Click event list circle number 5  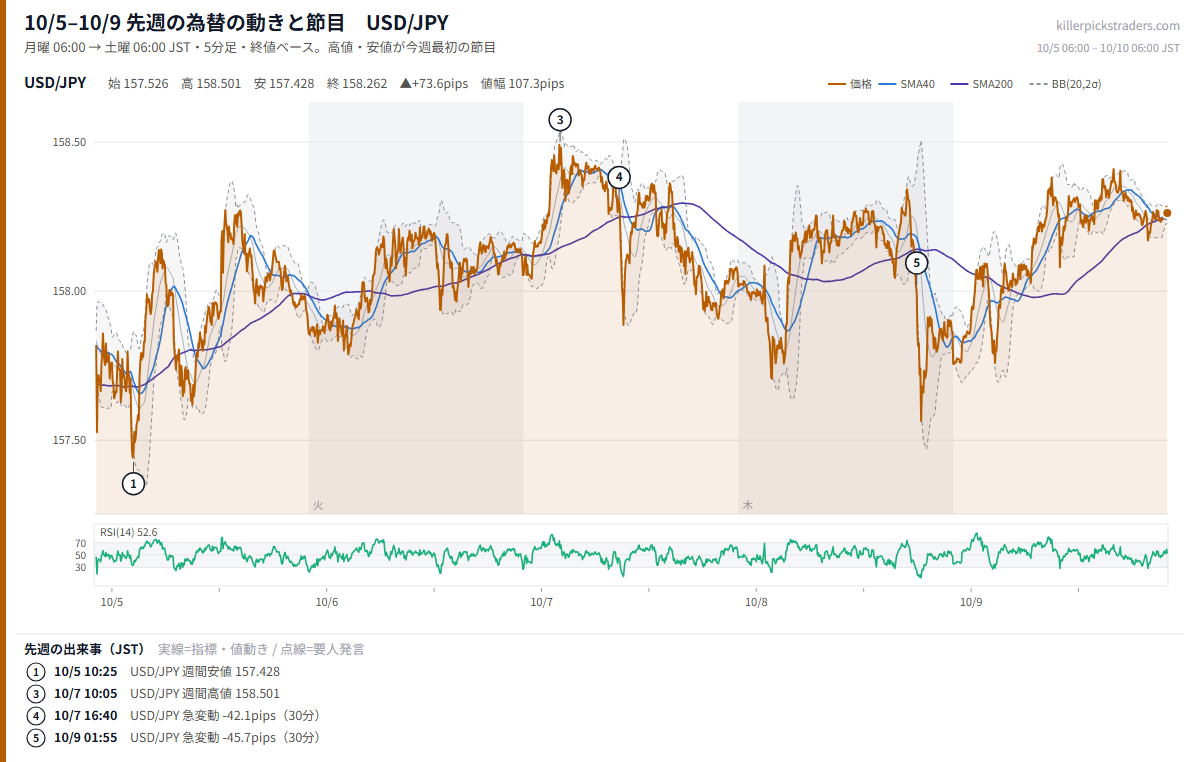37,738
